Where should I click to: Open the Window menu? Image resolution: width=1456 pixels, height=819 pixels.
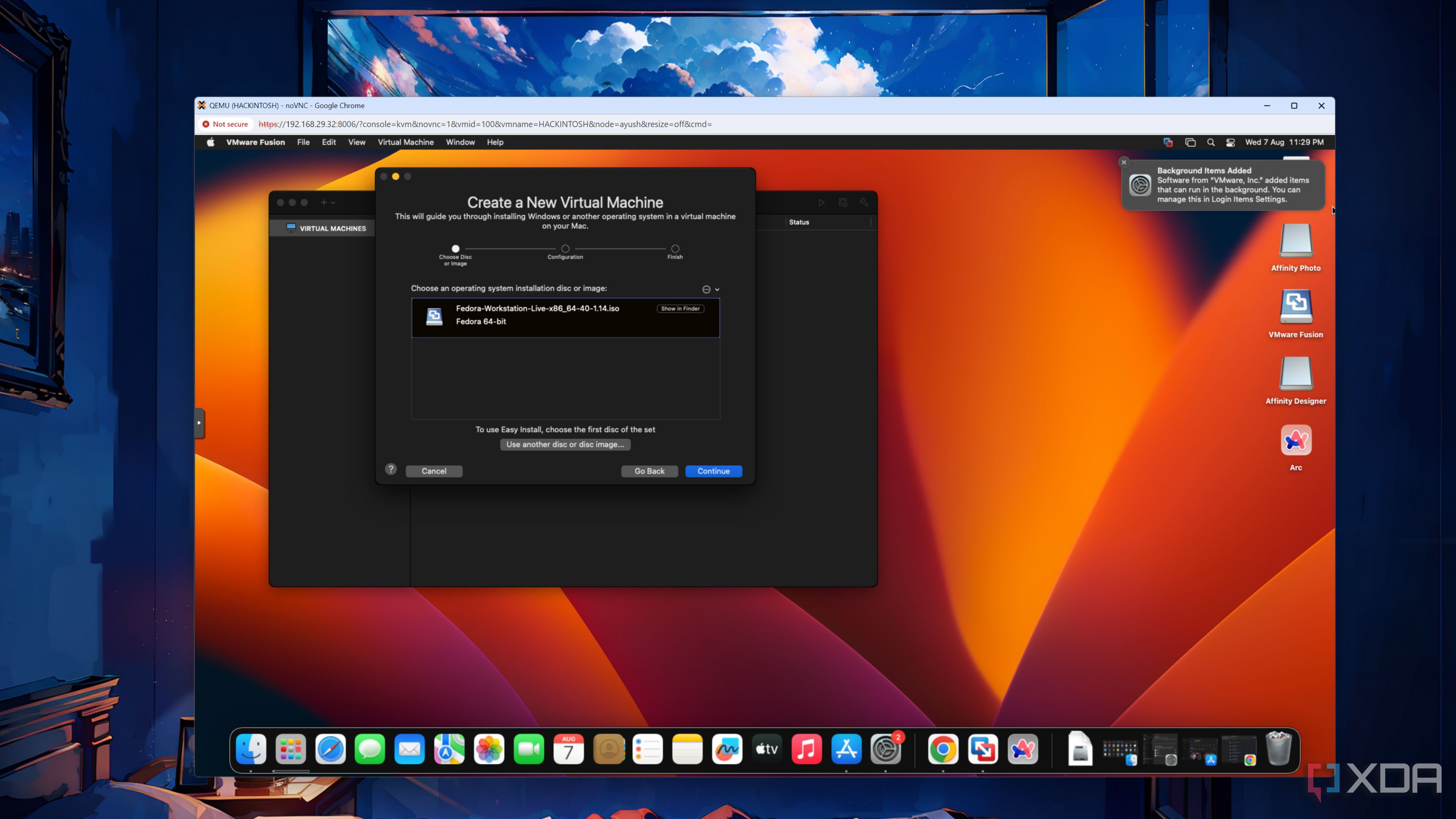pyautogui.click(x=460, y=143)
